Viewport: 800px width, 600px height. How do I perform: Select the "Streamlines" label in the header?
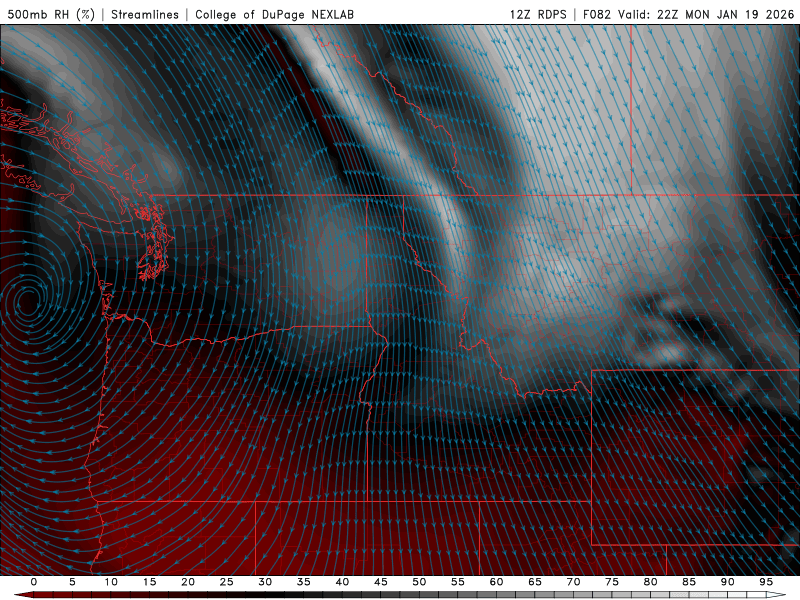pyautogui.click(x=145, y=14)
